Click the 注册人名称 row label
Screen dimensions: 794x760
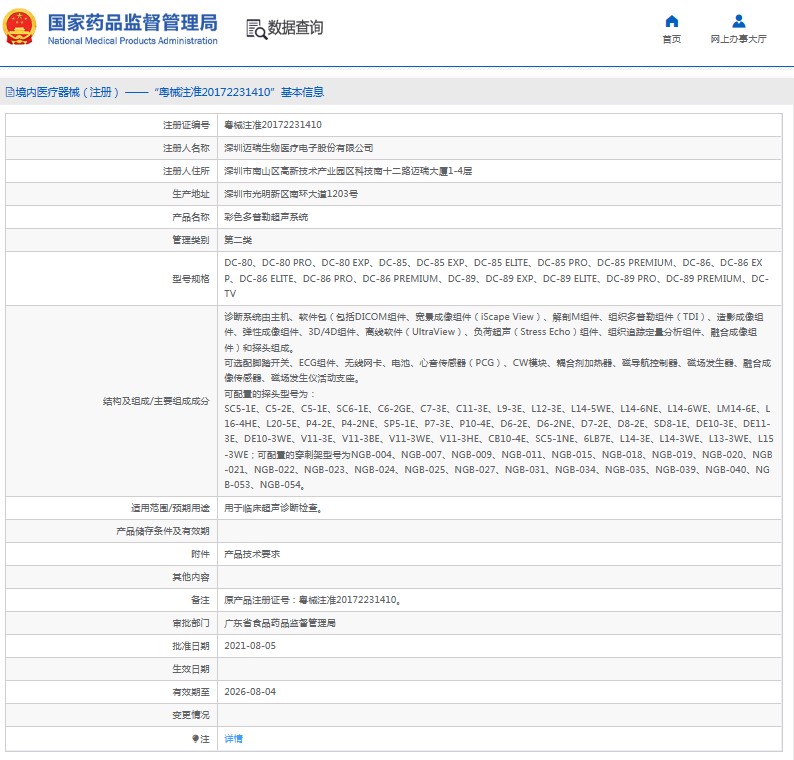(x=186, y=148)
